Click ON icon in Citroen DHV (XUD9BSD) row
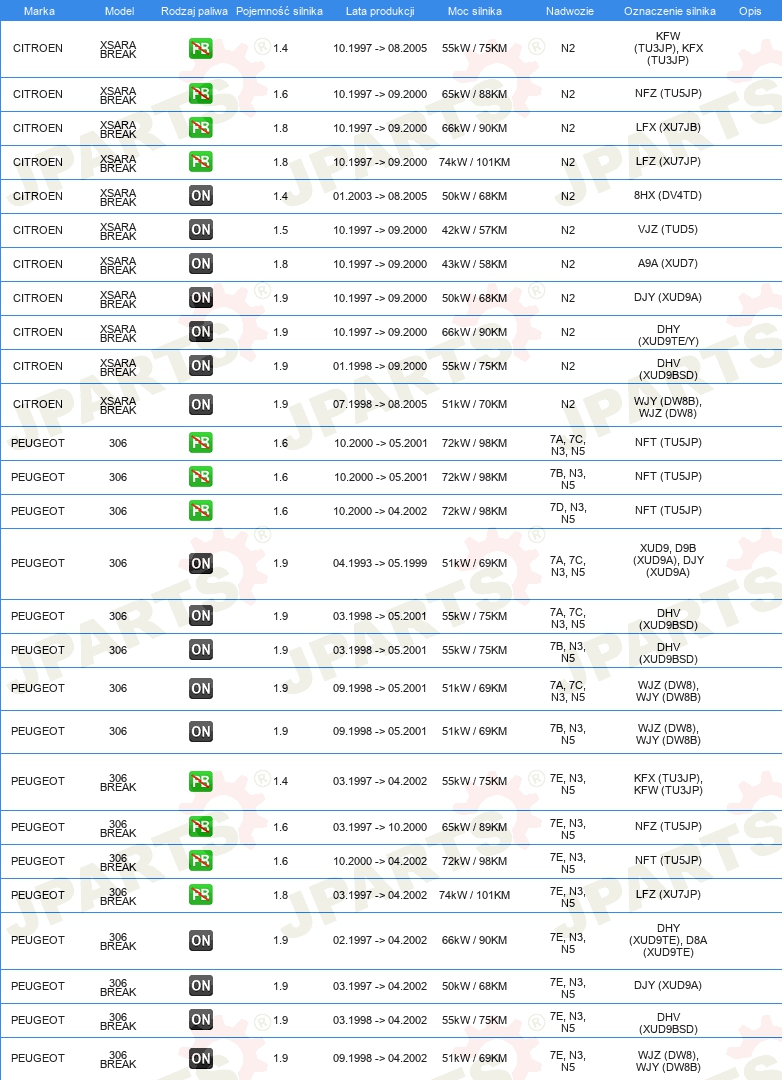782x1080 pixels. click(x=200, y=366)
